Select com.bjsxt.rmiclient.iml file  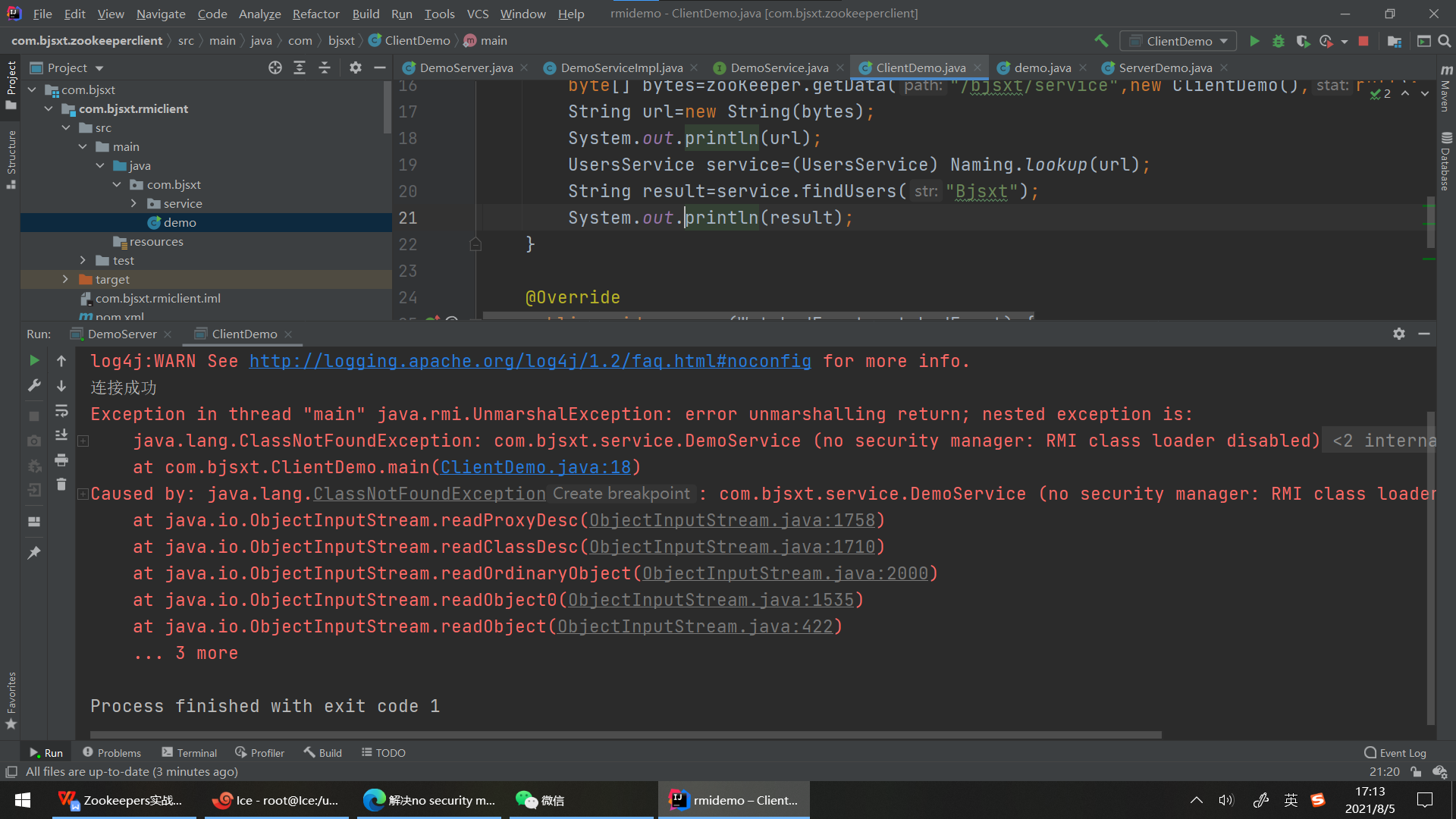(158, 298)
